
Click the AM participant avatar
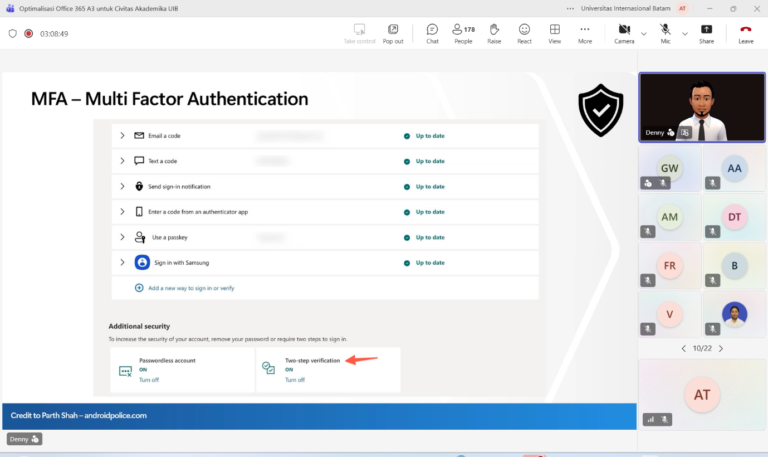670,216
